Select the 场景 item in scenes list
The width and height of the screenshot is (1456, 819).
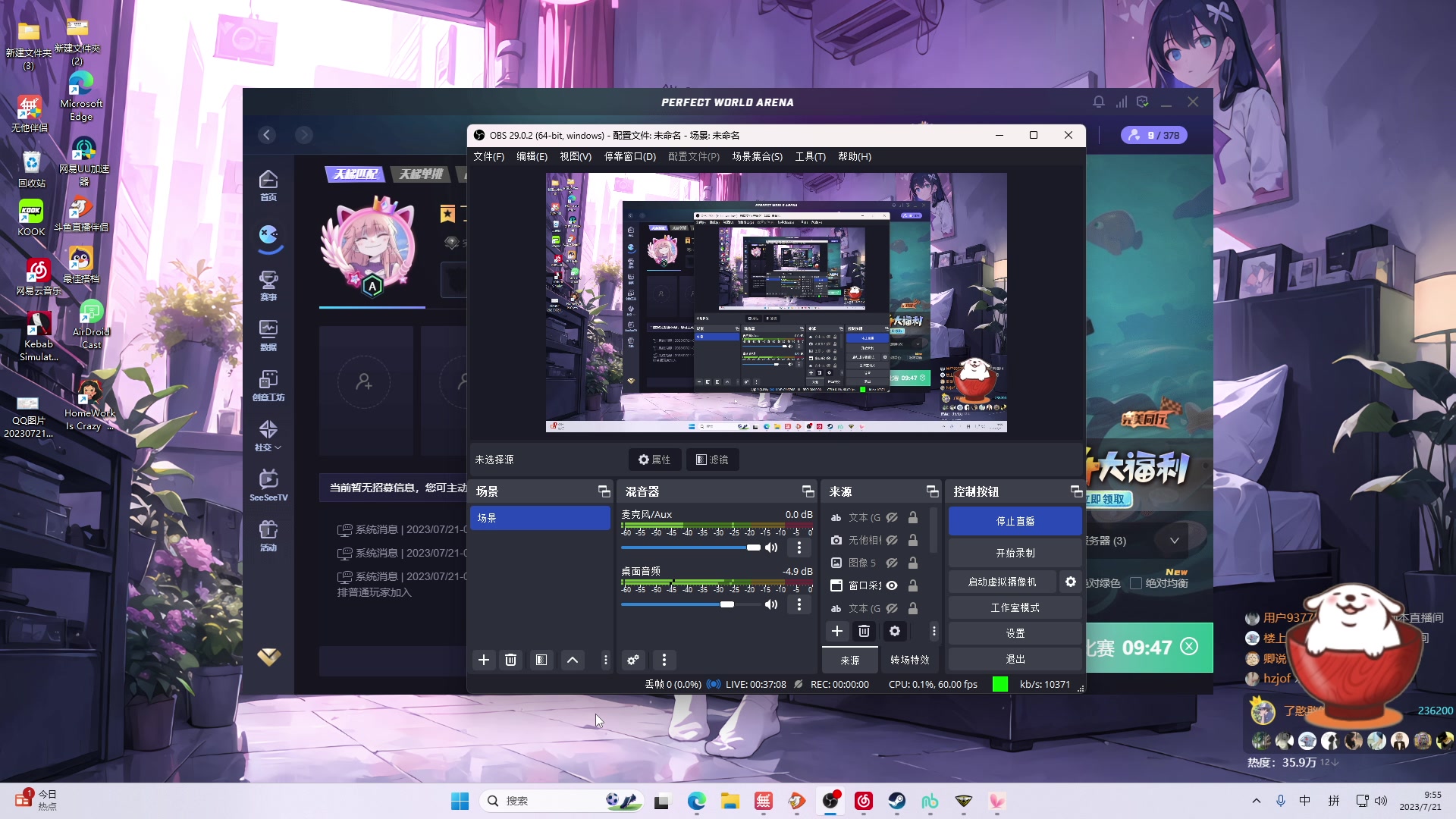pyautogui.click(x=540, y=518)
